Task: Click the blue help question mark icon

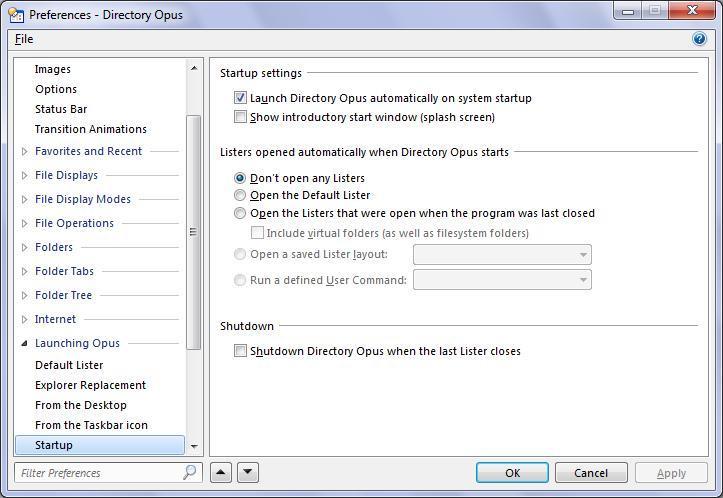Action: pos(699,39)
